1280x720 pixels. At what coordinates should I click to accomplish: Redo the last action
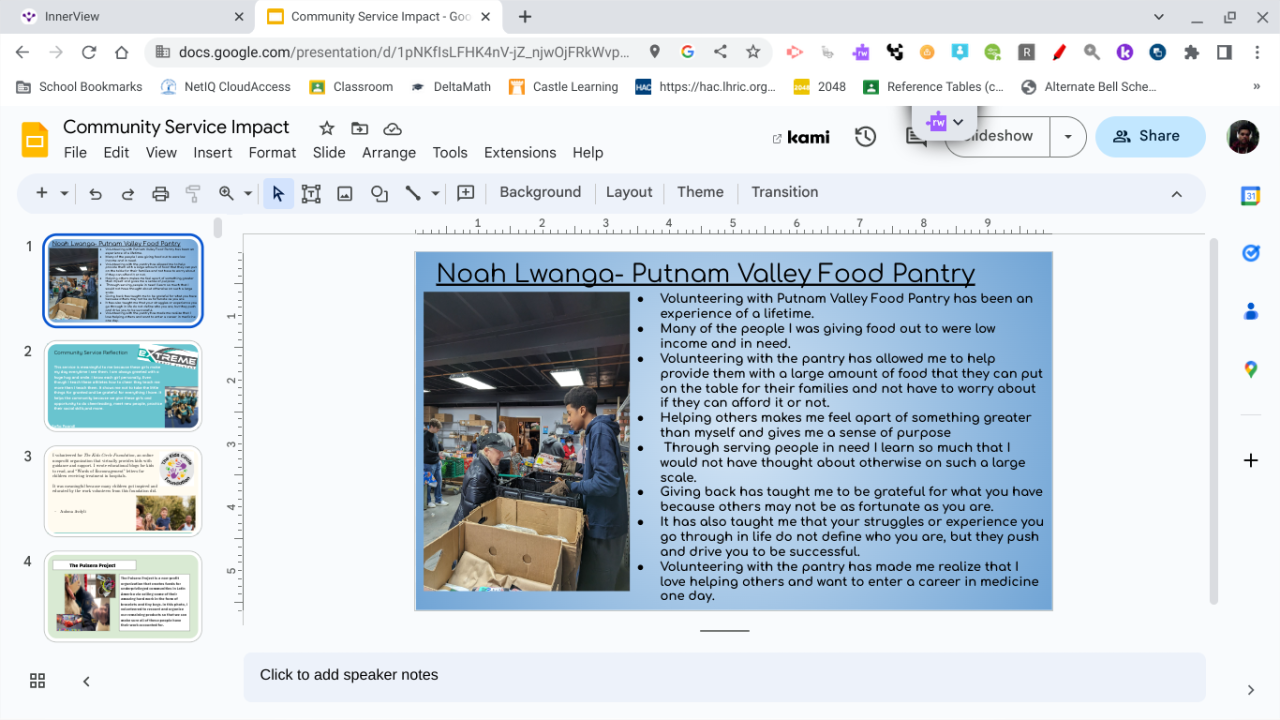[x=128, y=193]
